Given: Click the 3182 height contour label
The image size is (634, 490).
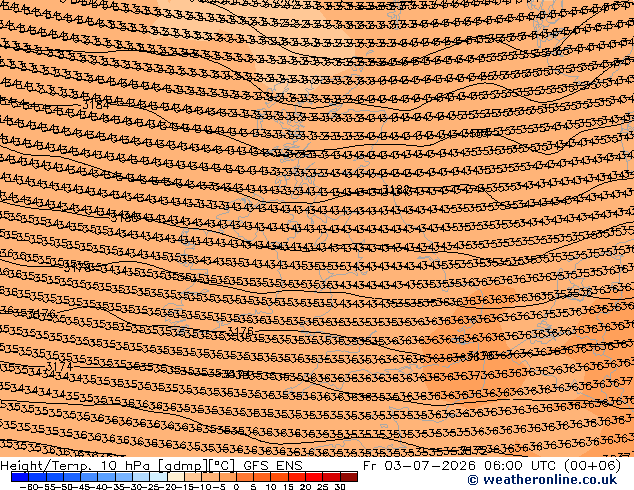Looking at the screenshot, I should point(396,189).
